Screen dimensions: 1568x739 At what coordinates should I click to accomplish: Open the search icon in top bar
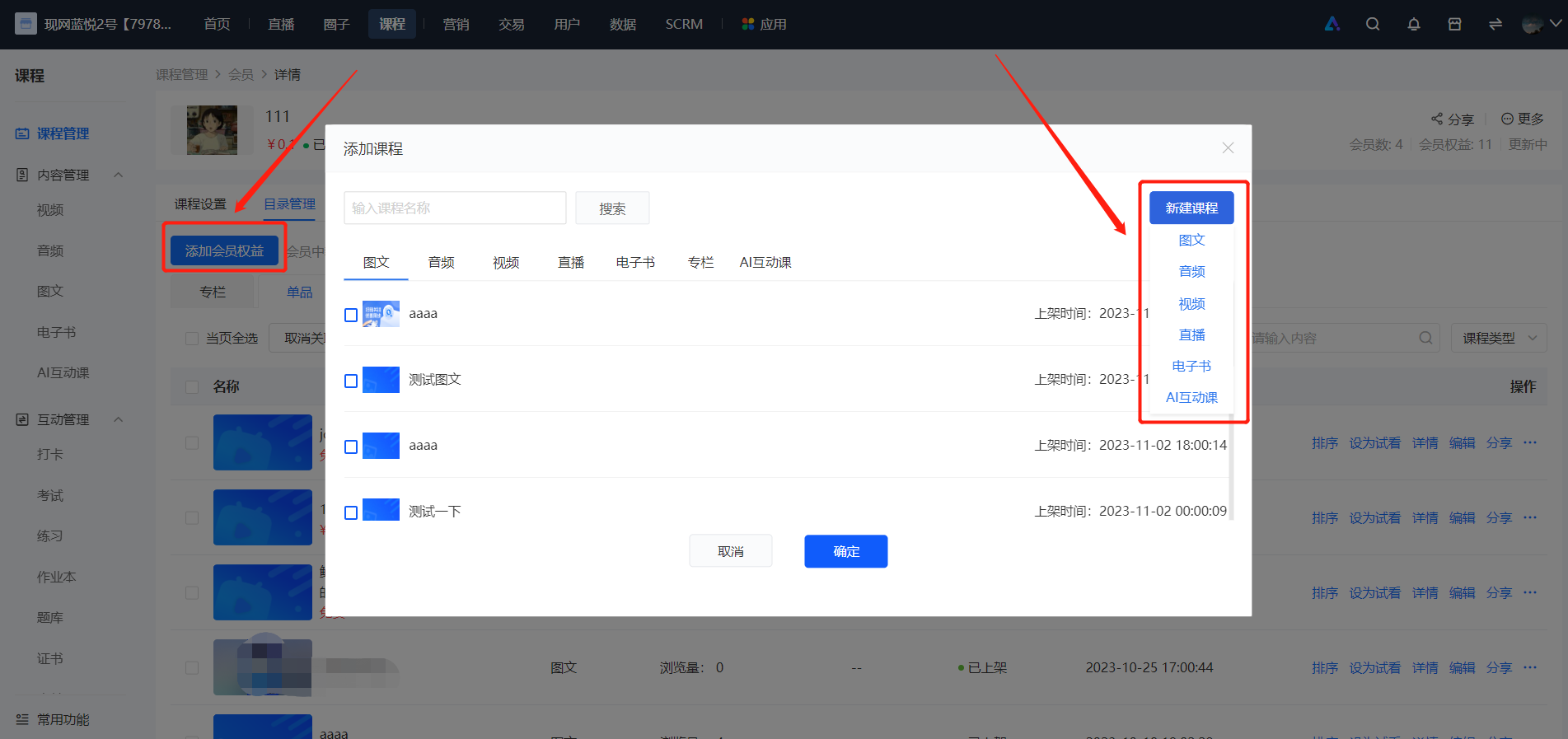coord(1373,24)
